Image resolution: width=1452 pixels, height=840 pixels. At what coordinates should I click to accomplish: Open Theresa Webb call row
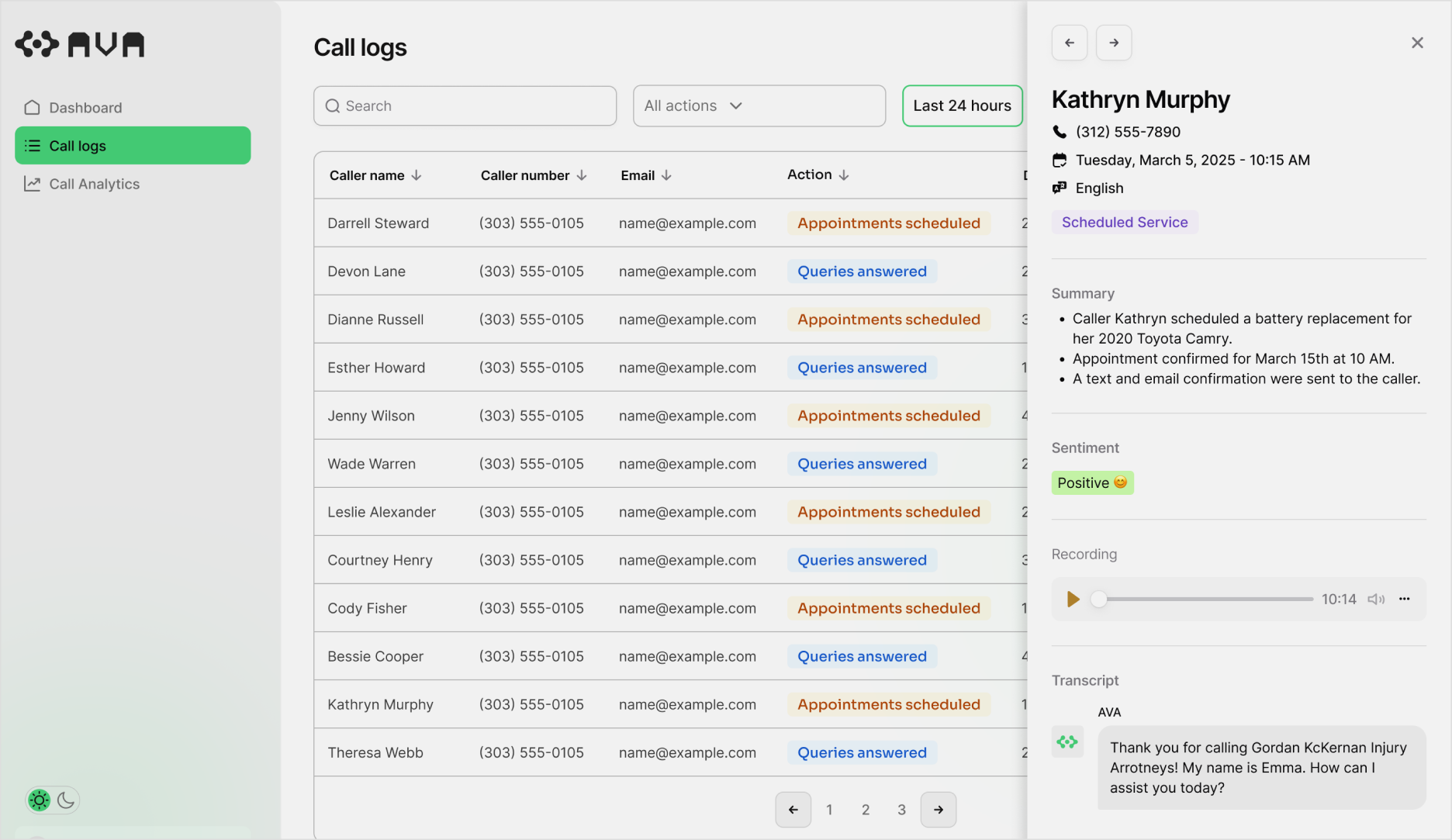[670, 752]
